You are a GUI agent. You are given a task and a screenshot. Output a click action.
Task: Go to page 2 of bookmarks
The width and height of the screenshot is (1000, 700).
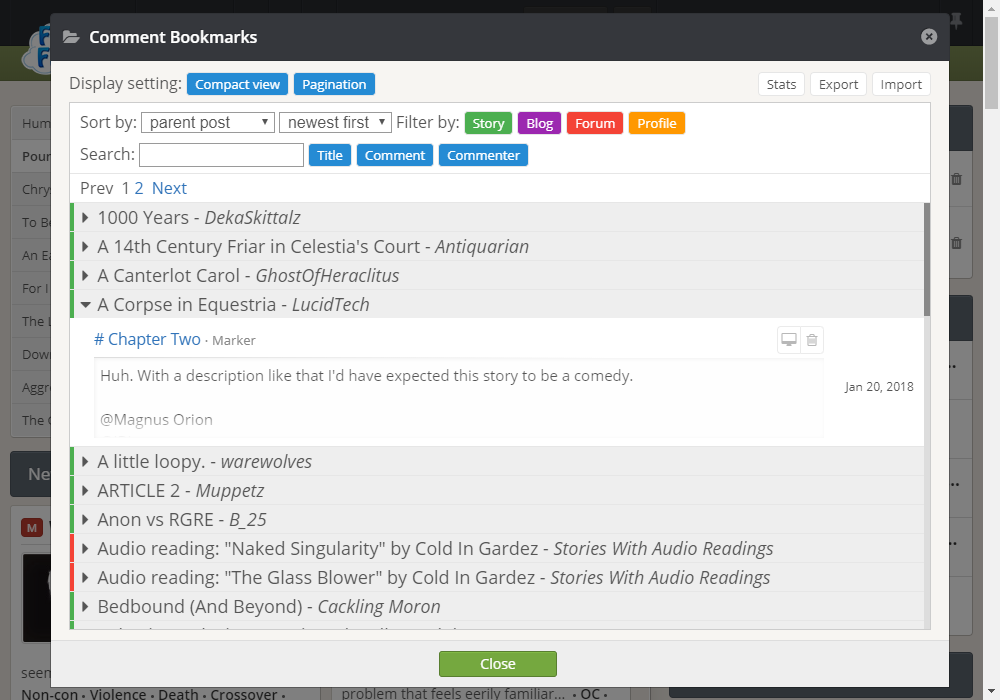pyautogui.click(x=138, y=188)
